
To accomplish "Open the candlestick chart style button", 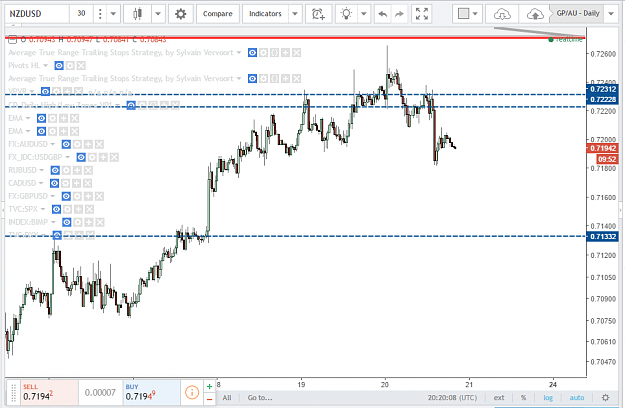I will click(x=138, y=14).
